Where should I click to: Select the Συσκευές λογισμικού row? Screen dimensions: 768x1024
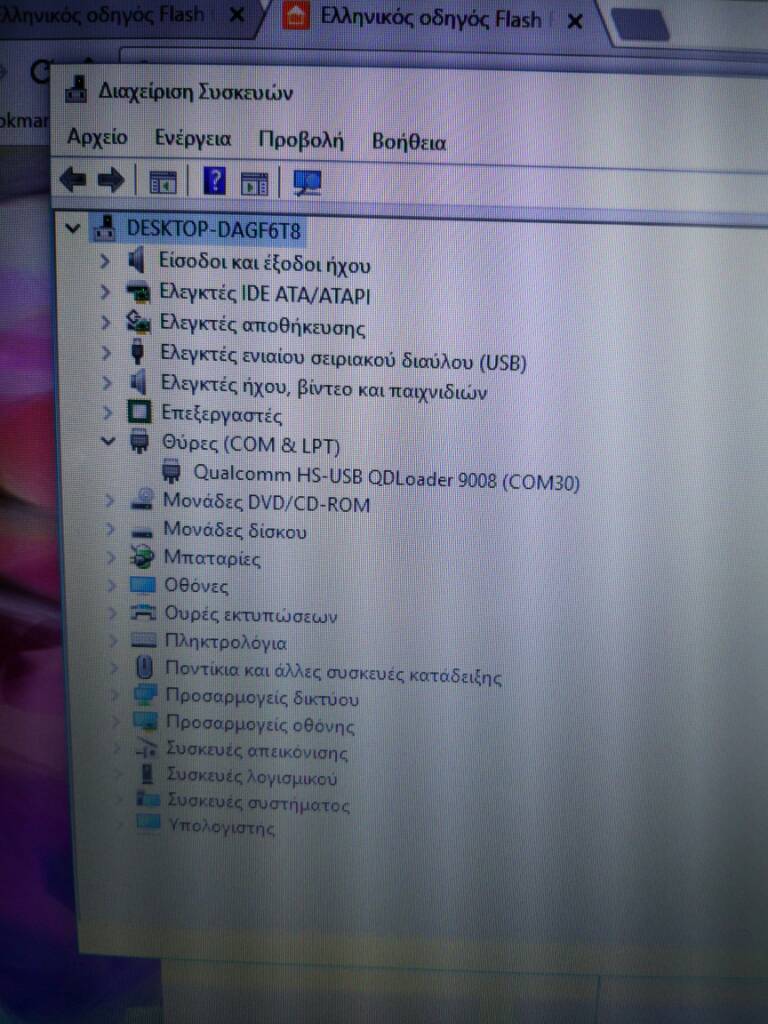point(252,777)
